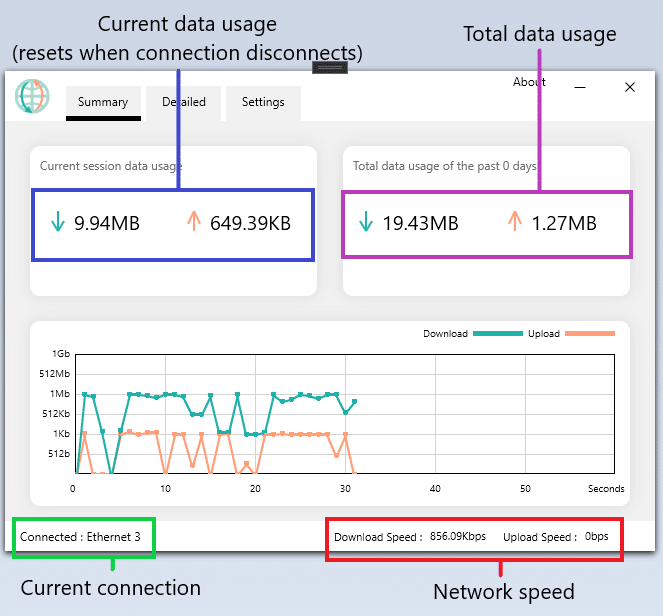The height and width of the screenshot is (616, 663).
Task: Click the total usage upload arrow icon
Action: [515, 223]
